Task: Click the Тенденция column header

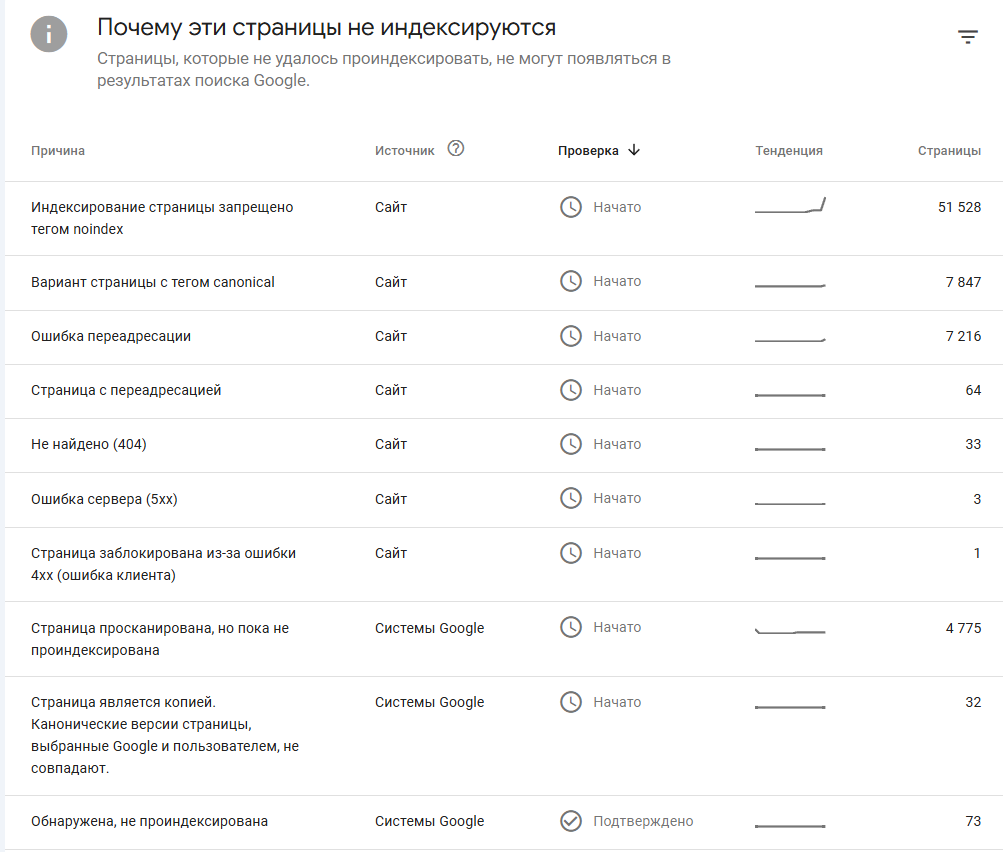Action: pos(789,151)
